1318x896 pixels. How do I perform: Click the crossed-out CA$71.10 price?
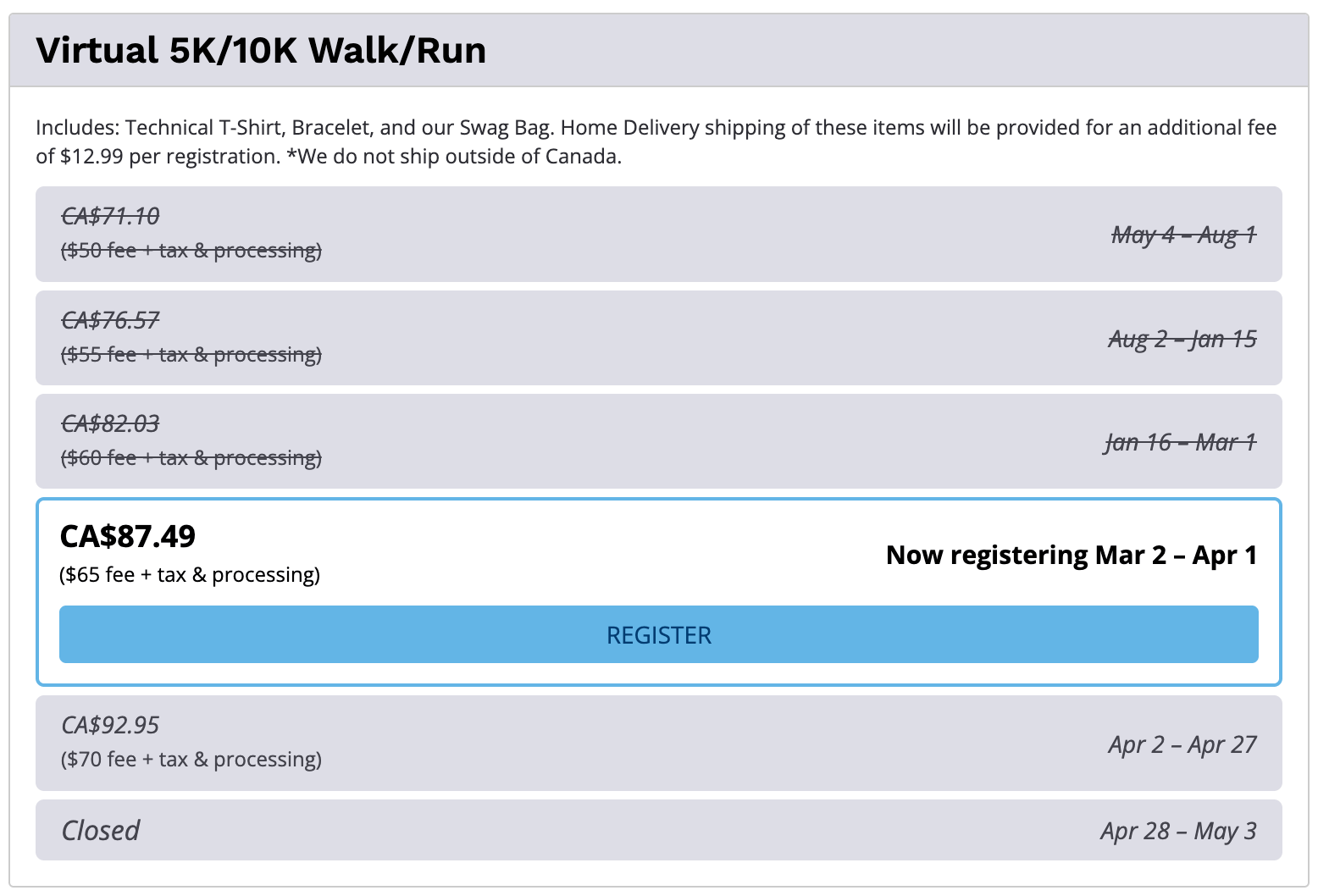[110, 216]
